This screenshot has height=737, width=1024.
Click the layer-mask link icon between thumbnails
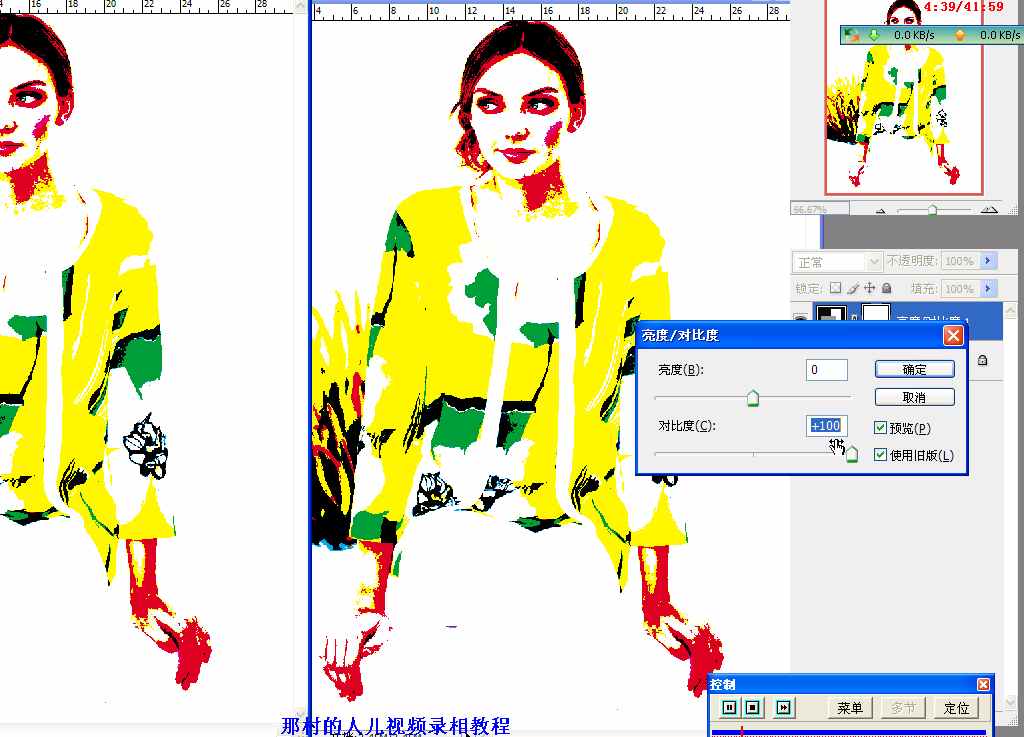pyautogui.click(x=854, y=317)
